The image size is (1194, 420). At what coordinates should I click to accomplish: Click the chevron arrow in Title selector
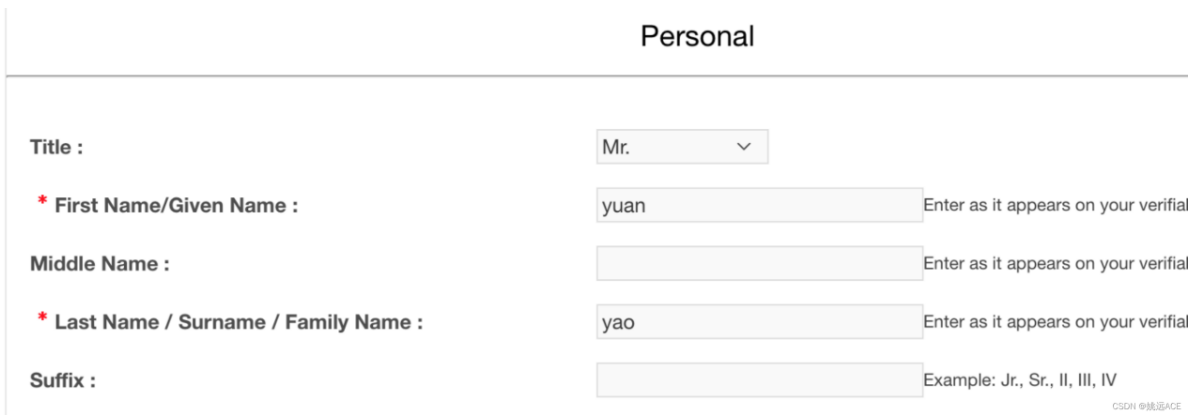click(x=743, y=147)
